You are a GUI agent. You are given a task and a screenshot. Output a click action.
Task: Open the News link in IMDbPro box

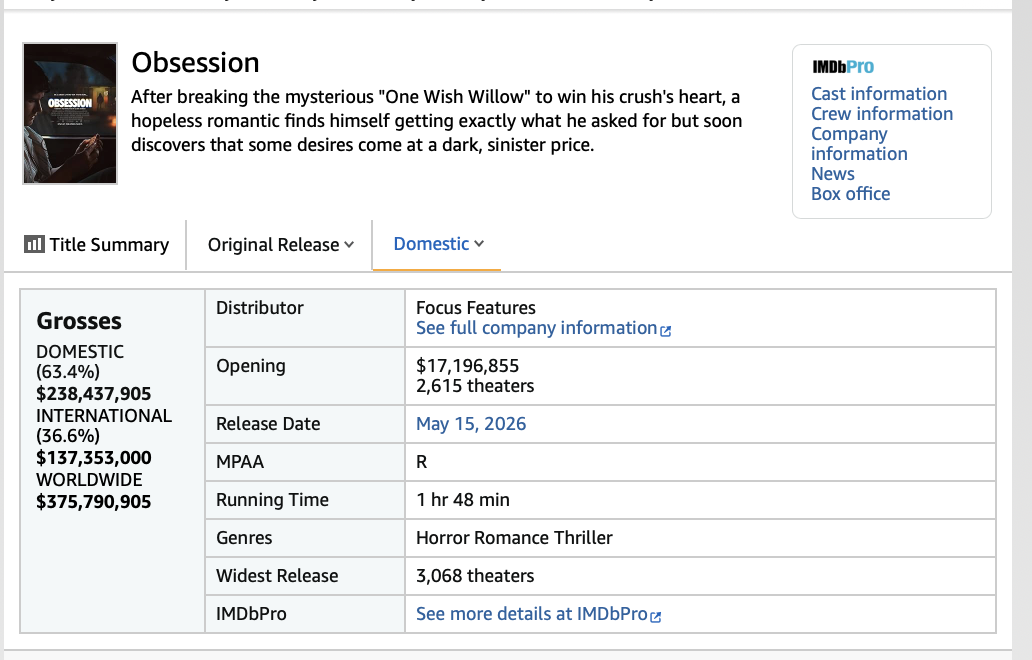click(x=833, y=174)
